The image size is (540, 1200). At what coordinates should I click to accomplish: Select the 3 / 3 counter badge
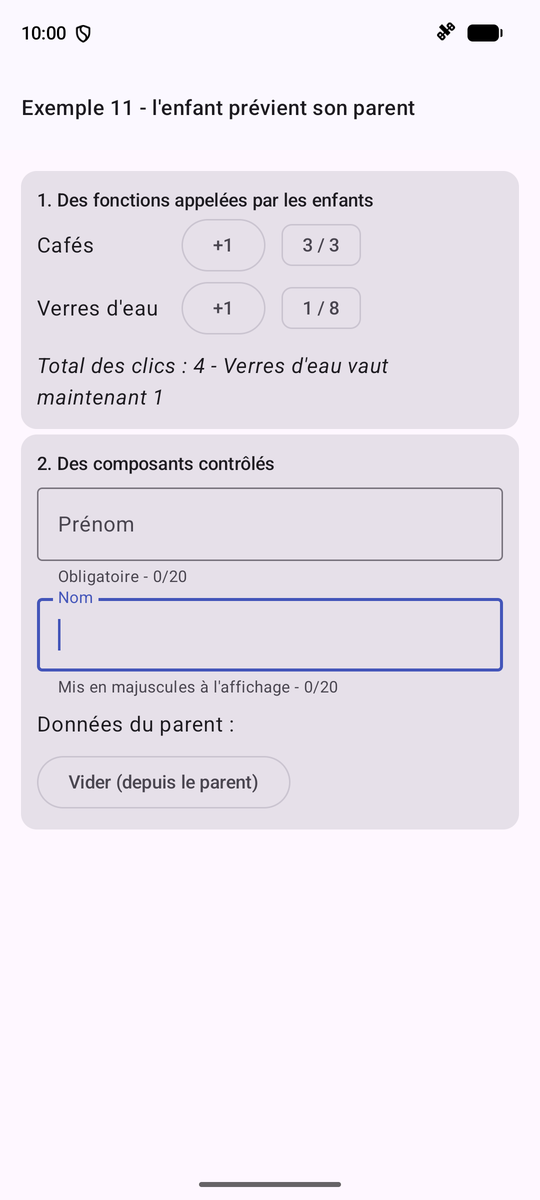(x=321, y=245)
